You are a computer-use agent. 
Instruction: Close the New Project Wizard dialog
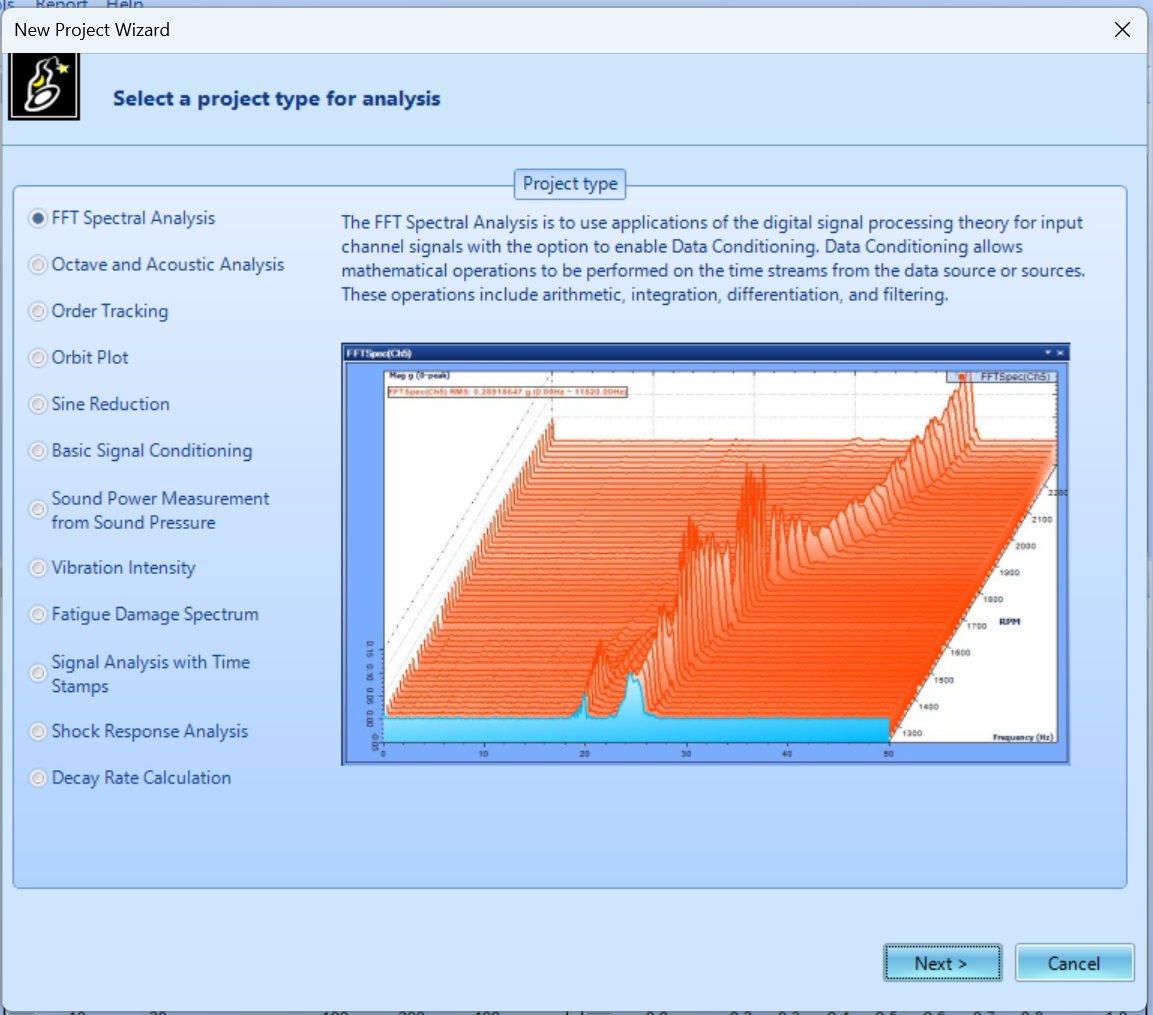1122,30
